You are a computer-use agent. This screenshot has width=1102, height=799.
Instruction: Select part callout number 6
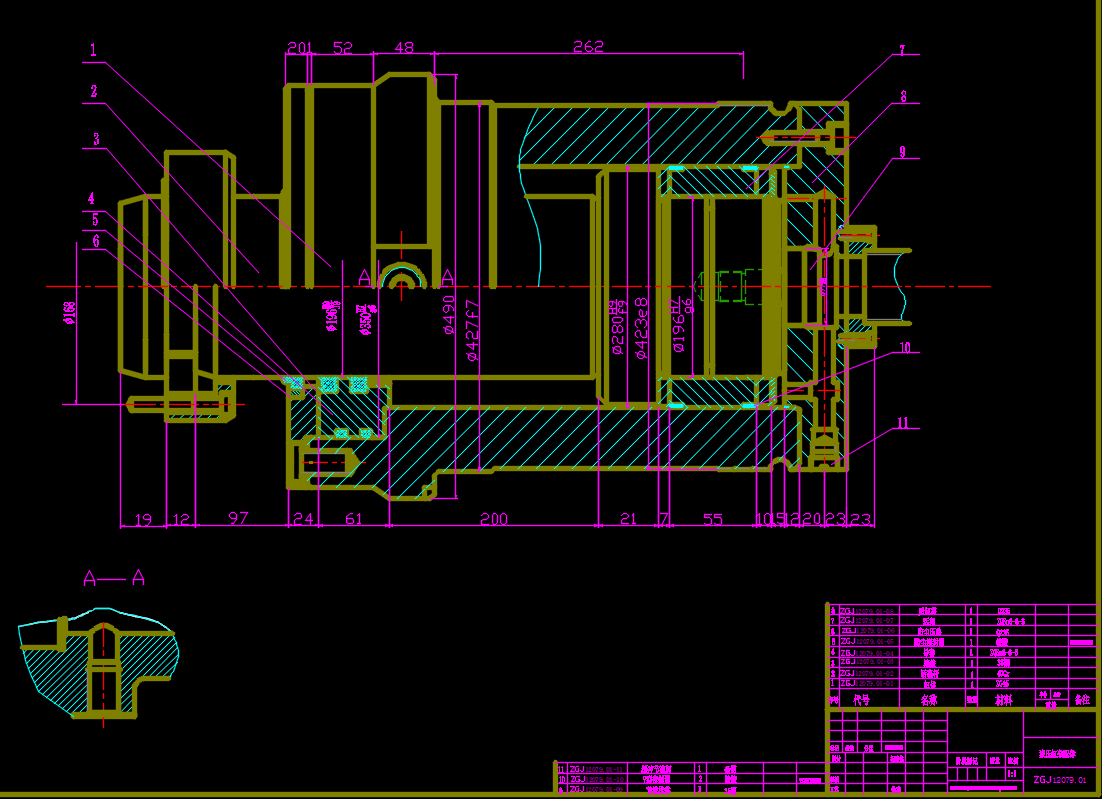pyautogui.click(x=96, y=241)
